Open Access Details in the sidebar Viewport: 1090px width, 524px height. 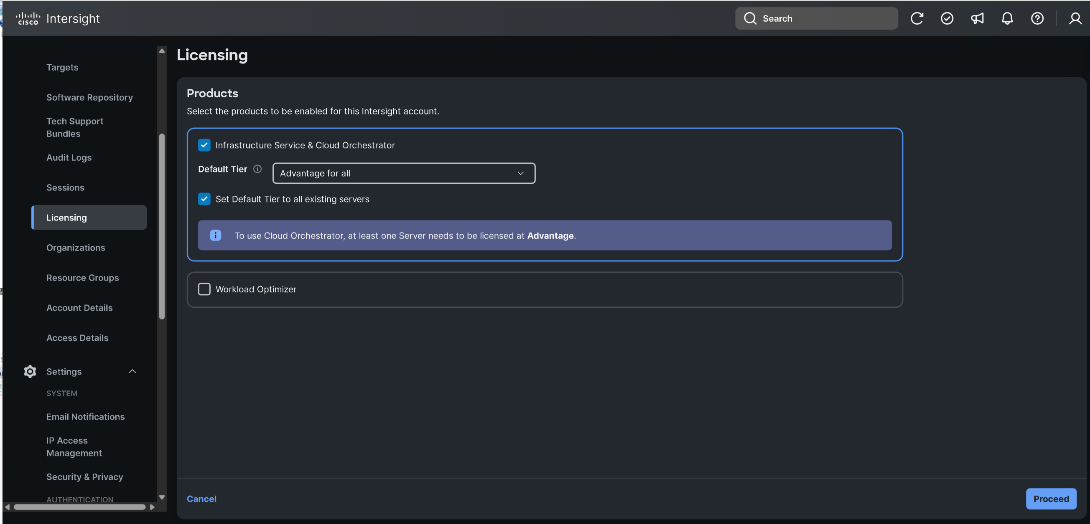click(77, 338)
